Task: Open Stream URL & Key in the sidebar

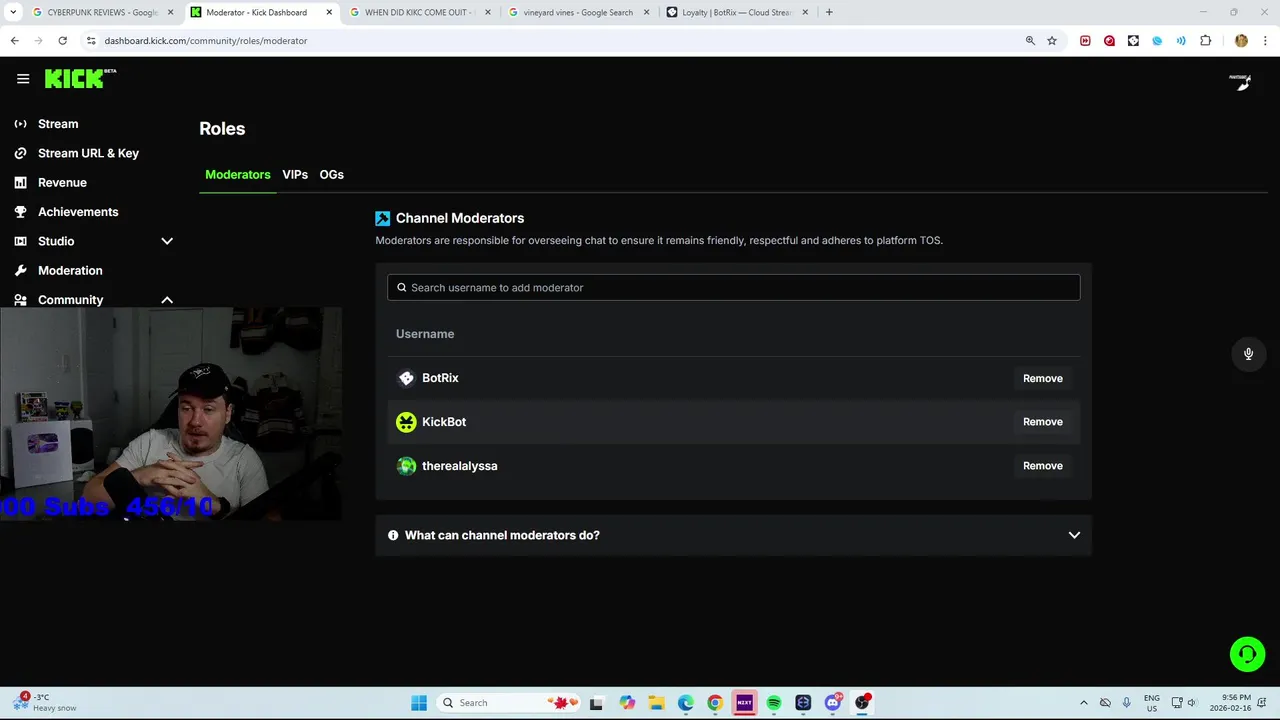Action: pos(88,153)
